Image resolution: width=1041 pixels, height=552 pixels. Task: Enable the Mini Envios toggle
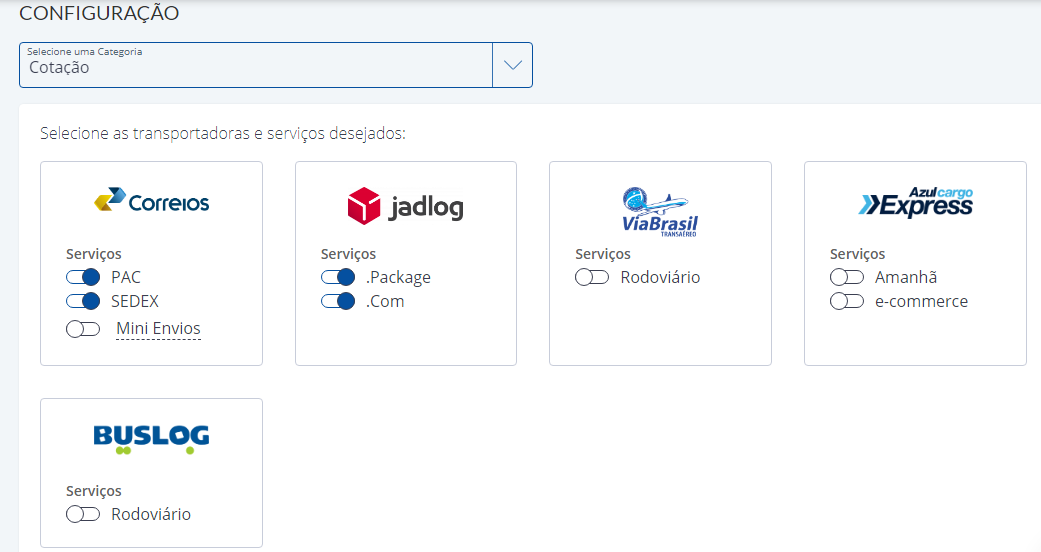point(83,329)
